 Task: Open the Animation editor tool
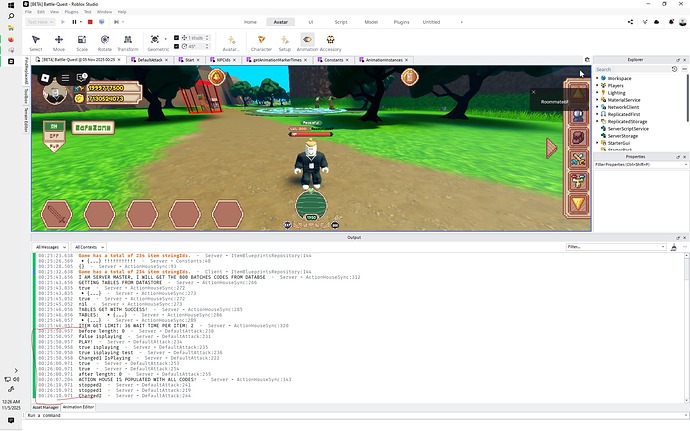click(307, 43)
